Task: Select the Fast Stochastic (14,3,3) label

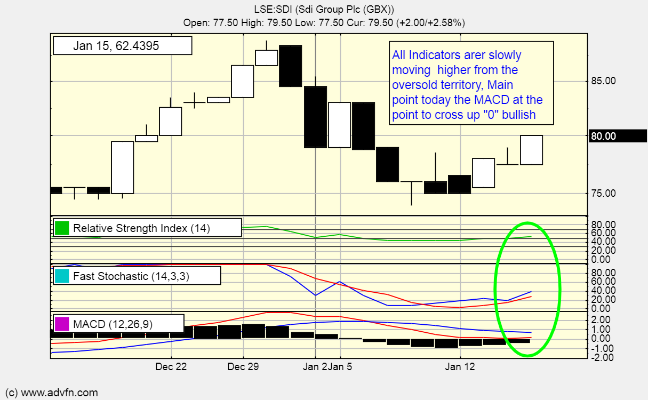Action: pos(131,276)
